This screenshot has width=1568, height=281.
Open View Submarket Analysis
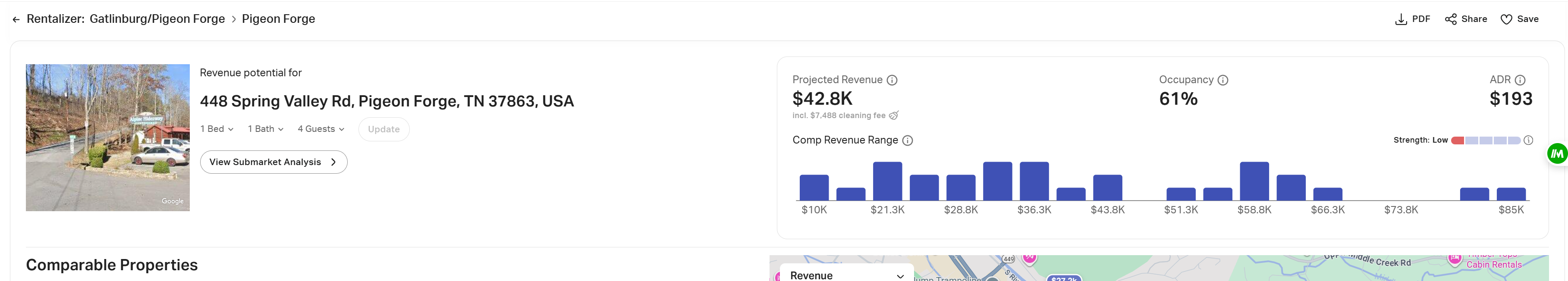click(x=273, y=162)
